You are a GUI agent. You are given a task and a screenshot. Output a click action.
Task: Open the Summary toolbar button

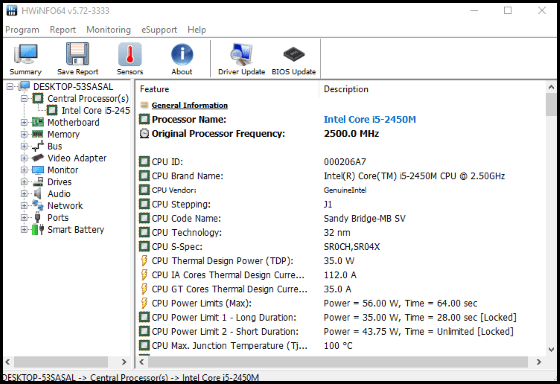point(25,59)
